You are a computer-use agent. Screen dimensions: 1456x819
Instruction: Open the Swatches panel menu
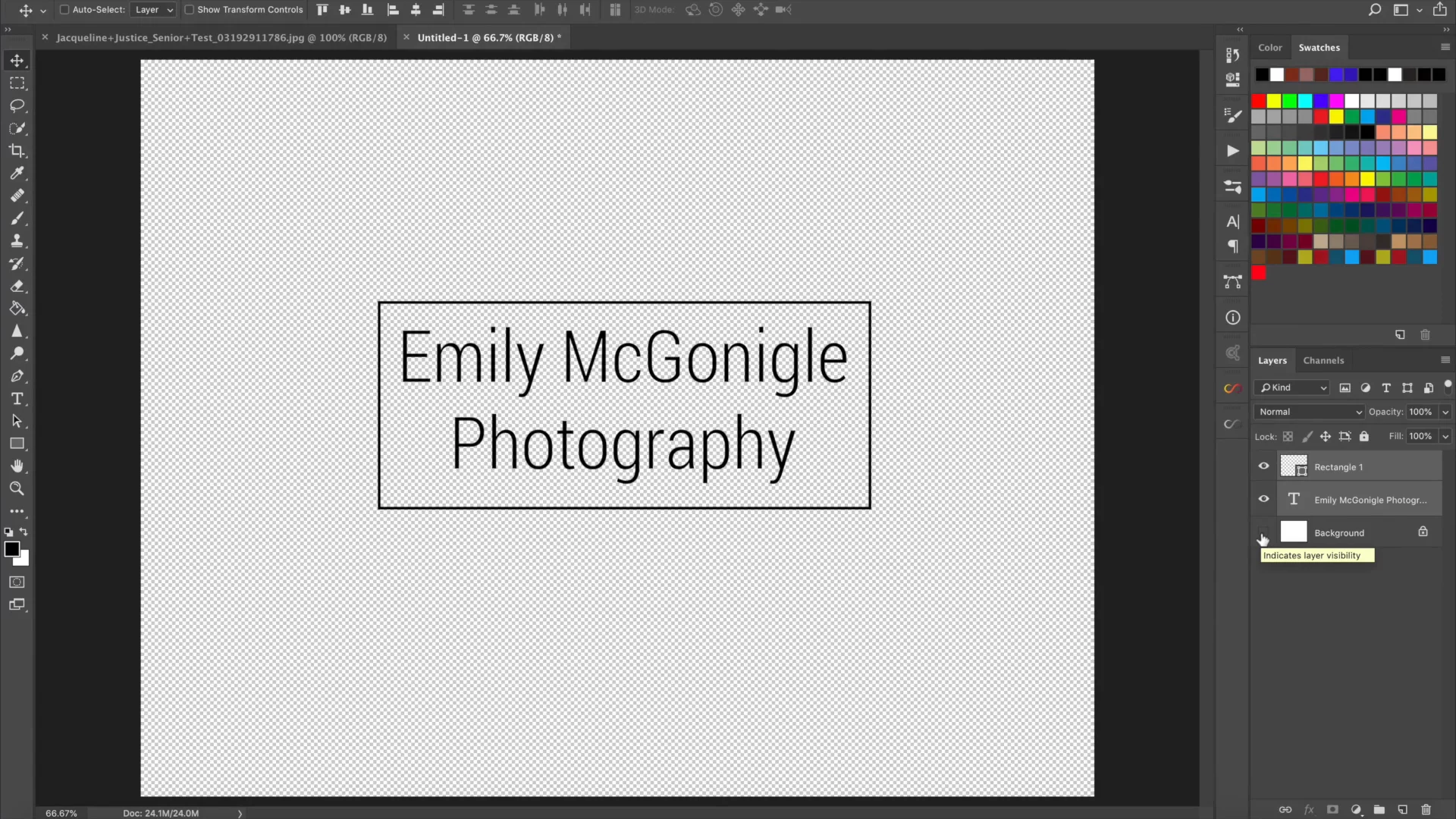[x=1445, y=47]
